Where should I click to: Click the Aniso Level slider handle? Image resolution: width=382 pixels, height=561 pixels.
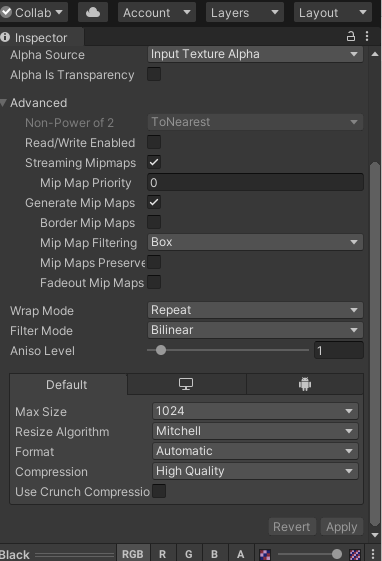pos(161,350)
